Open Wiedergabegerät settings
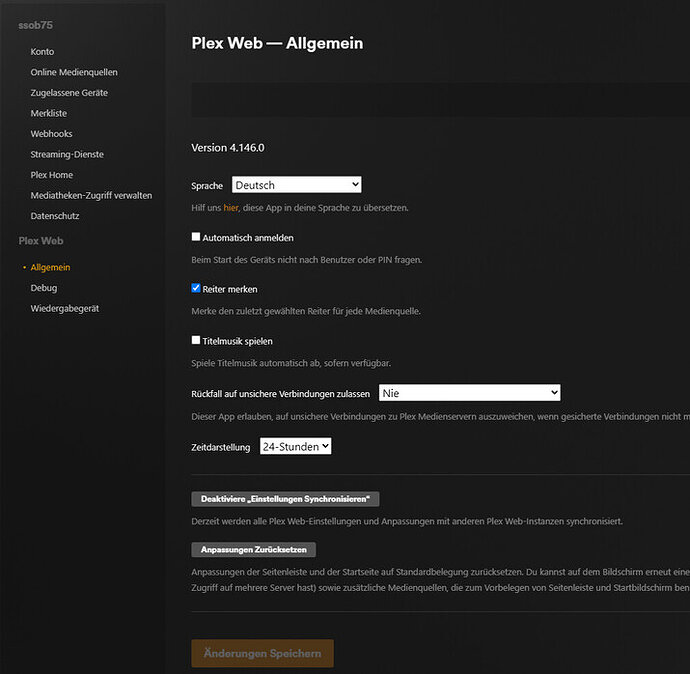Image resolution: width=690 pixels, height=674 pixels. click(x=65, y=308)
